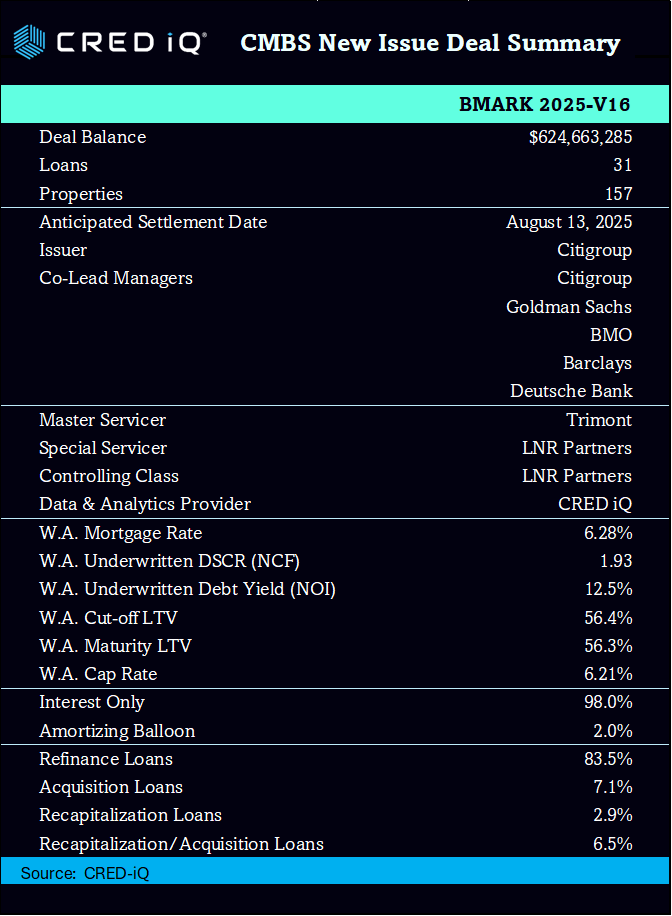Click Citigroup in the Issuer row
The width and height of the screenshot is (672, 916).
click(594, 250)
